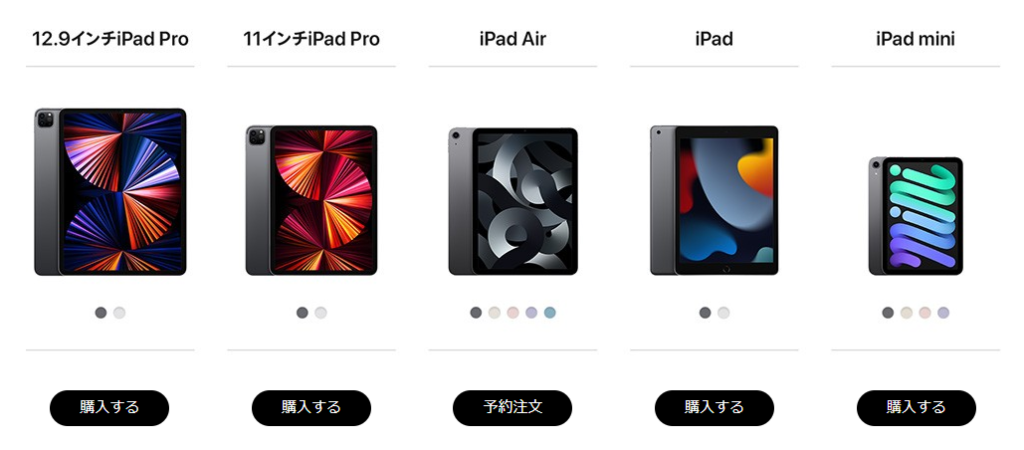Image resolution: width=1024 pixels, height=450 pixels.
Task: Choose silver color for 11-inch iPad Pro
Action: tap(321, 313)
